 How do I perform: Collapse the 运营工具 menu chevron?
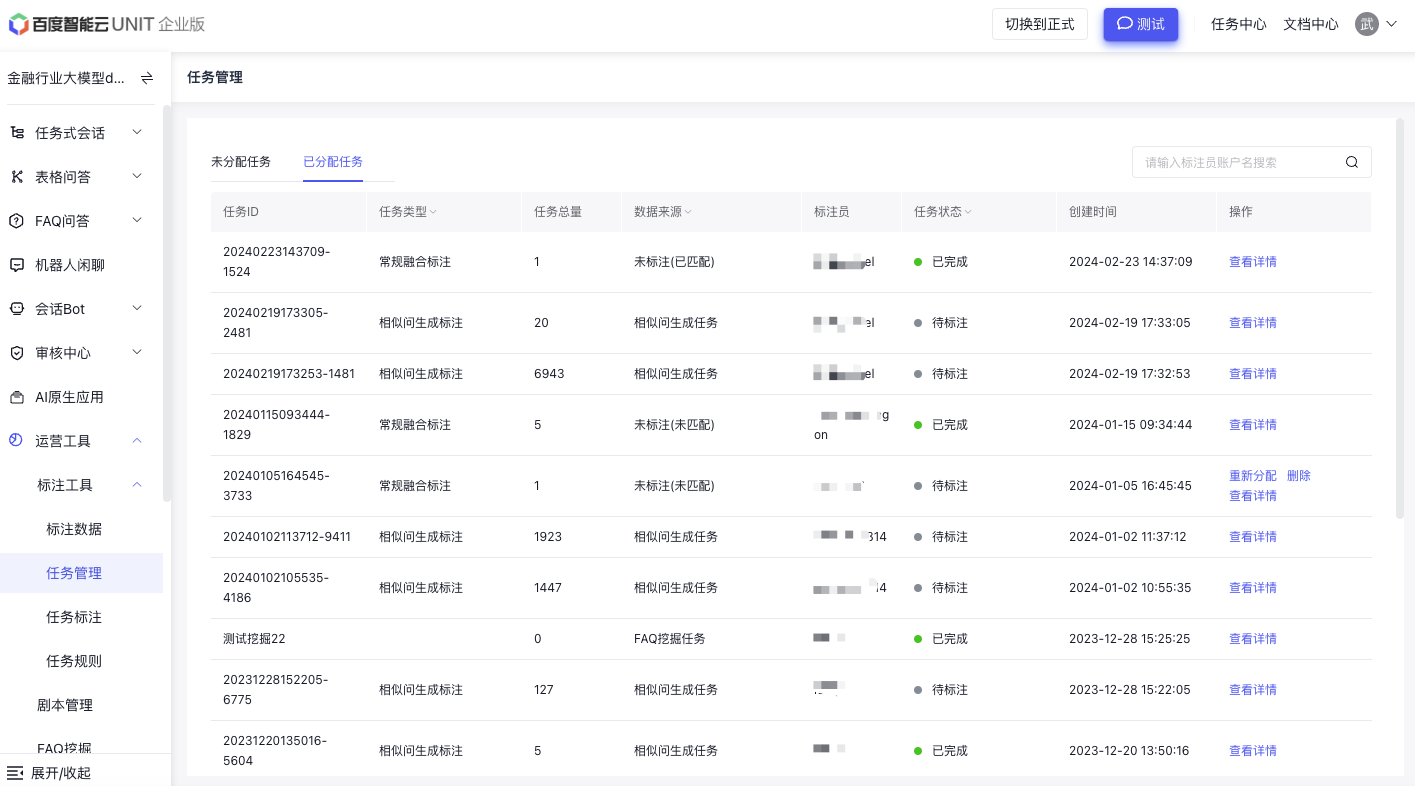[137, 441]
